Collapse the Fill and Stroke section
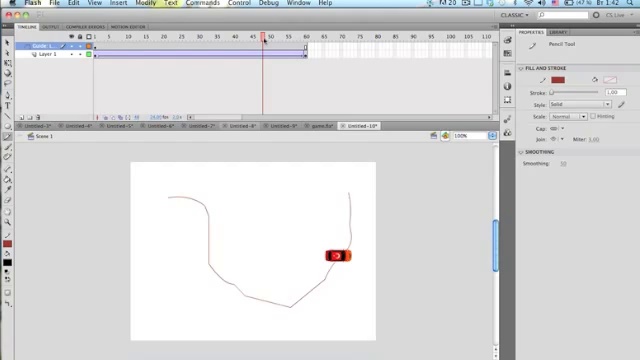640x360 pixels. 521,69
